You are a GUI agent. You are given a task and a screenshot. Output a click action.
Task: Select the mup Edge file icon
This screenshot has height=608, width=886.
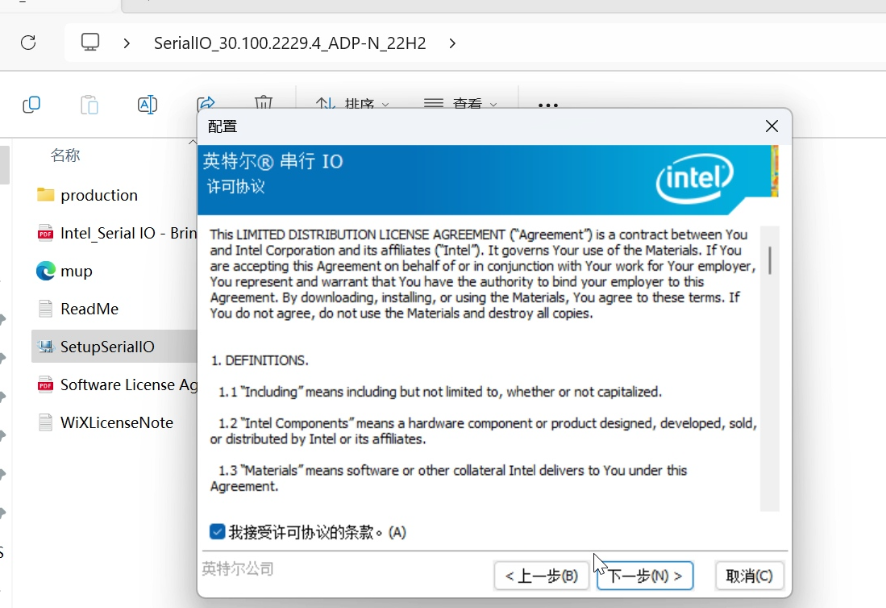pyautogui.click(x=45, y=271)
